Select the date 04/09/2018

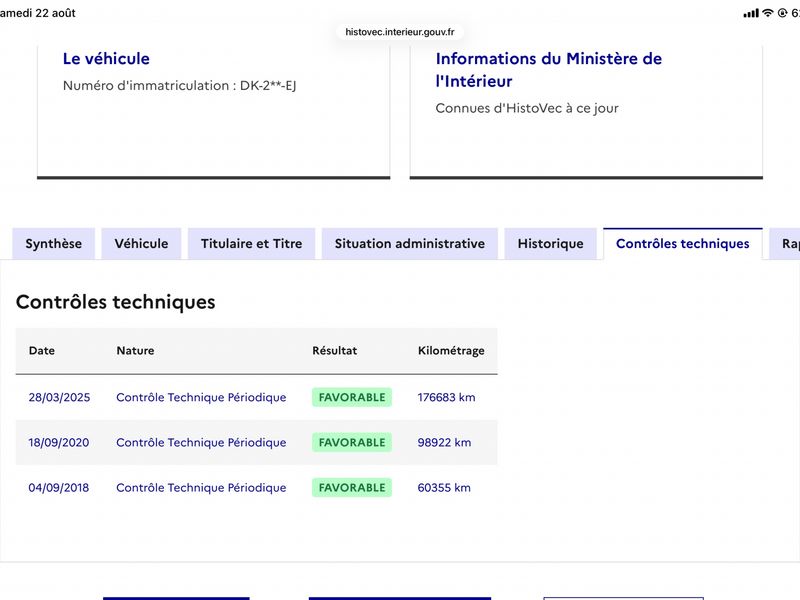tap(59, 488)
